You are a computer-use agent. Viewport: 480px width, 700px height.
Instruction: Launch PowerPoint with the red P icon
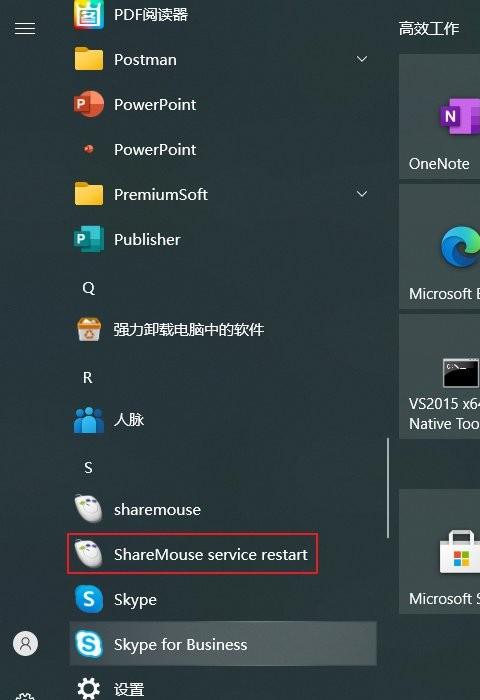click(89, 104)
